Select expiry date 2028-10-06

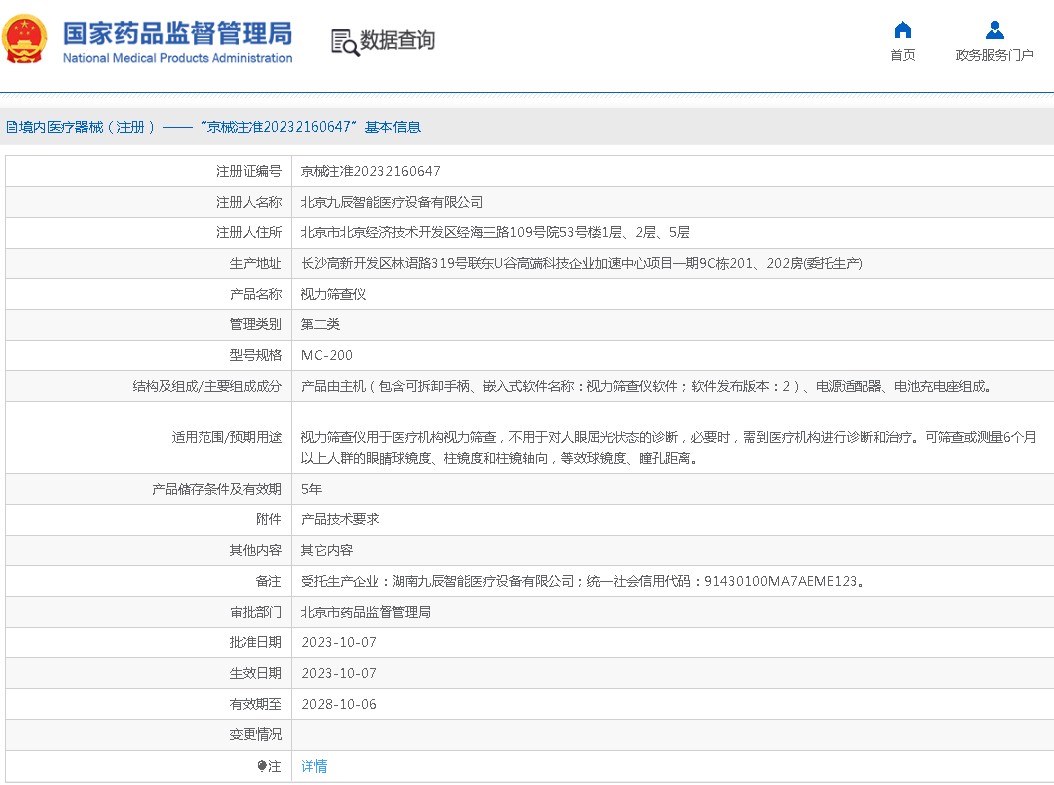tap(339, 704)
